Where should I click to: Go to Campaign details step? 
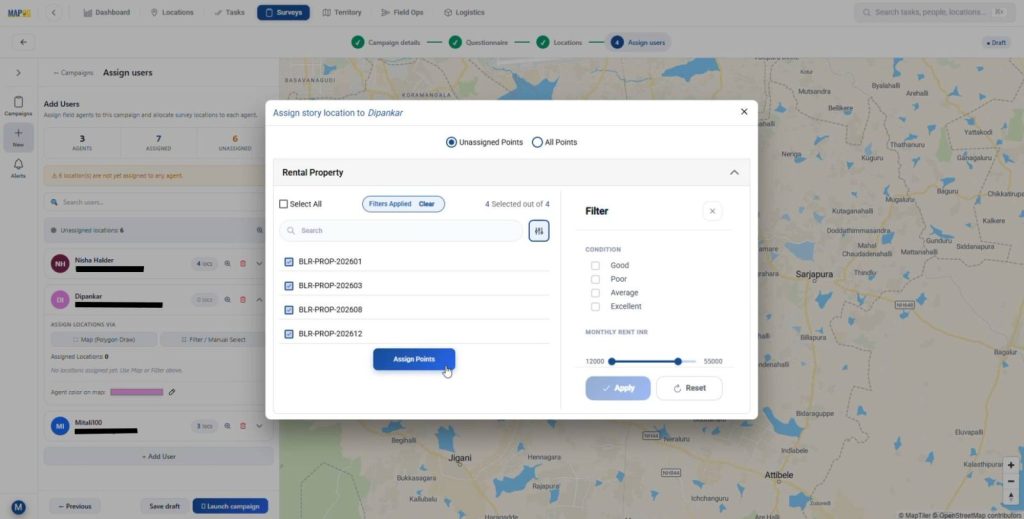point(386,42)
